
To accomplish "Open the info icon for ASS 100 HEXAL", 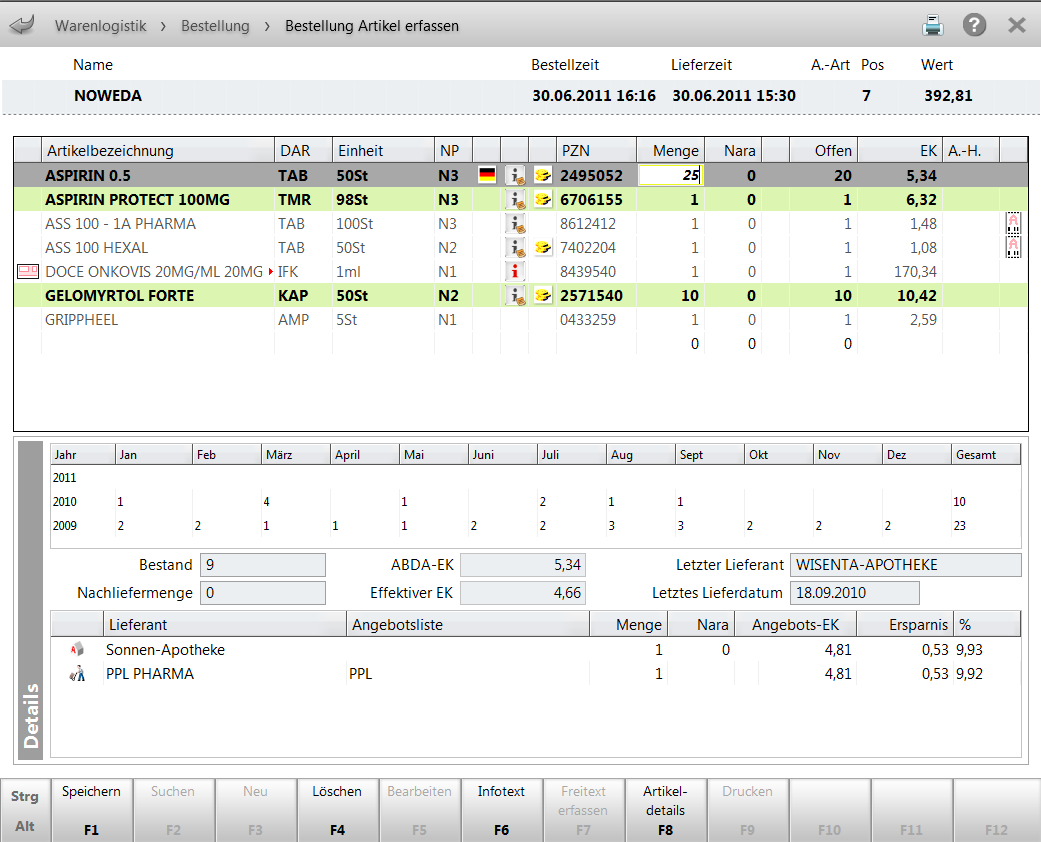I will pyautogui.click(x=515, y=248).
